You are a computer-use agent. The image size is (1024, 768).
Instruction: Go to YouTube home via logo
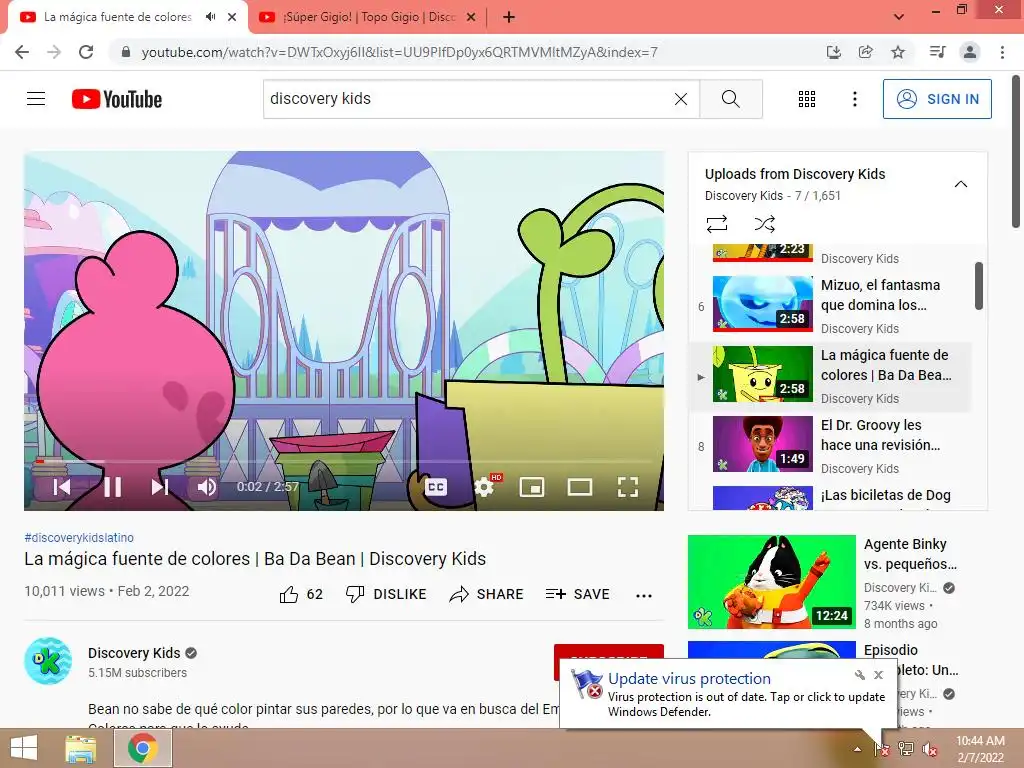[117, 99]
